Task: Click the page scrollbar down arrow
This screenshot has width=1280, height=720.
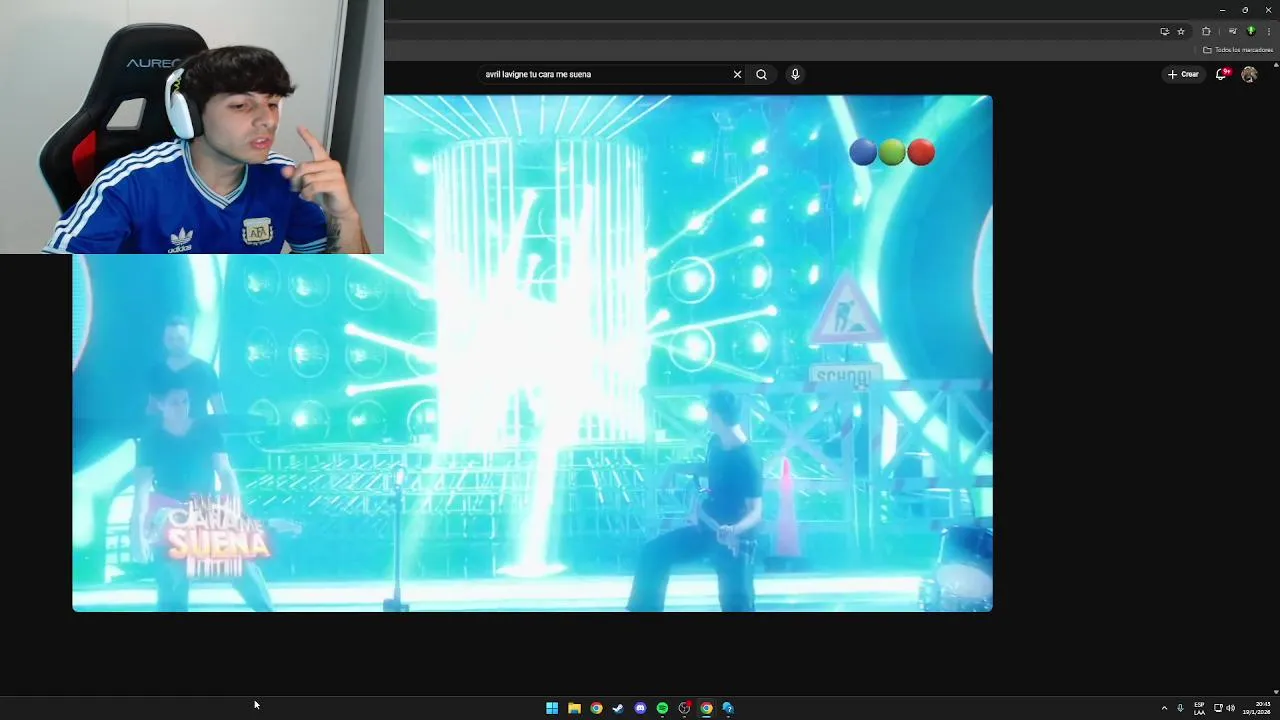Action: [1274, 691]
